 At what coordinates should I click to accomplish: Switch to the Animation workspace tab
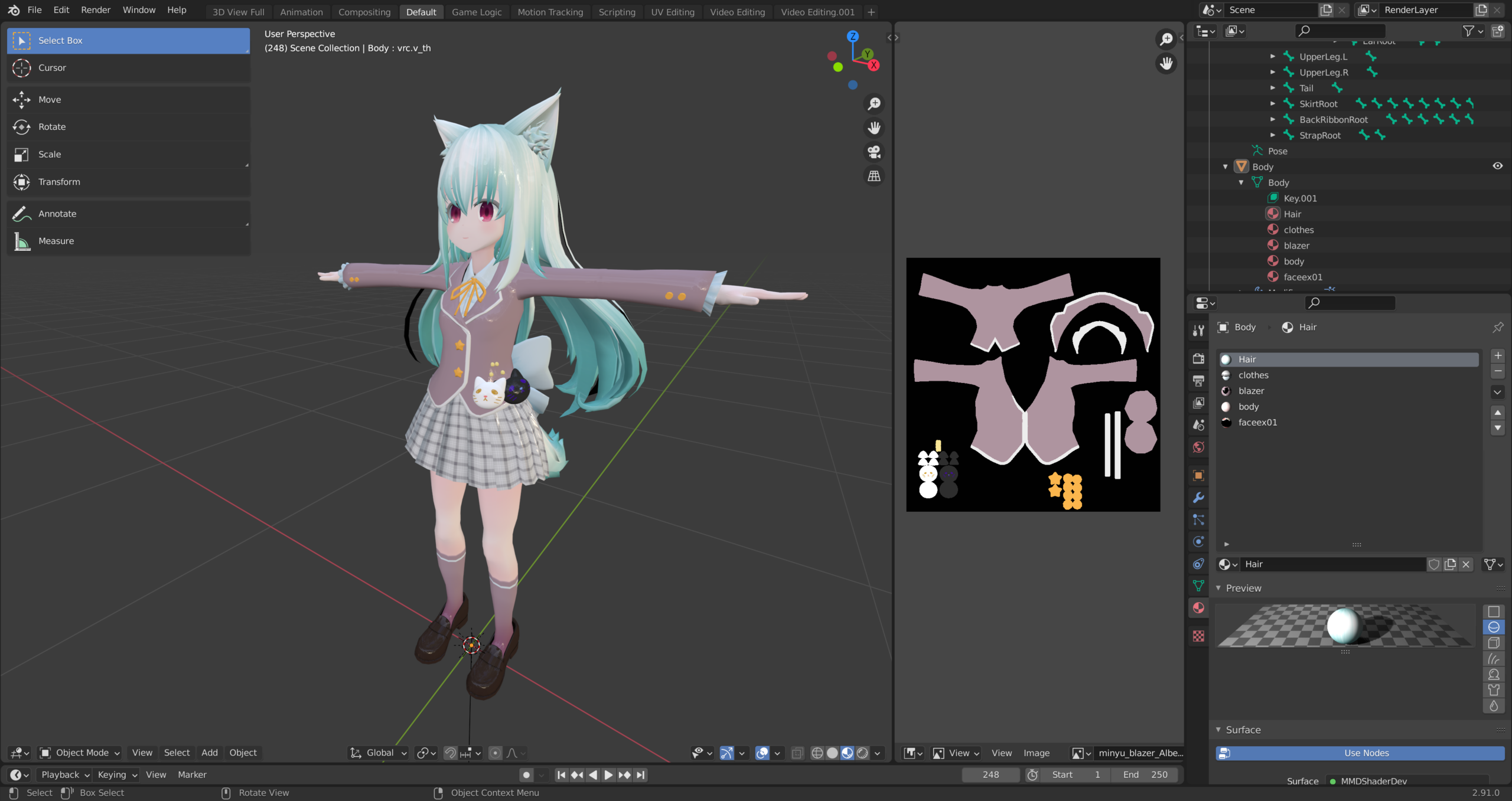(301, 12)
